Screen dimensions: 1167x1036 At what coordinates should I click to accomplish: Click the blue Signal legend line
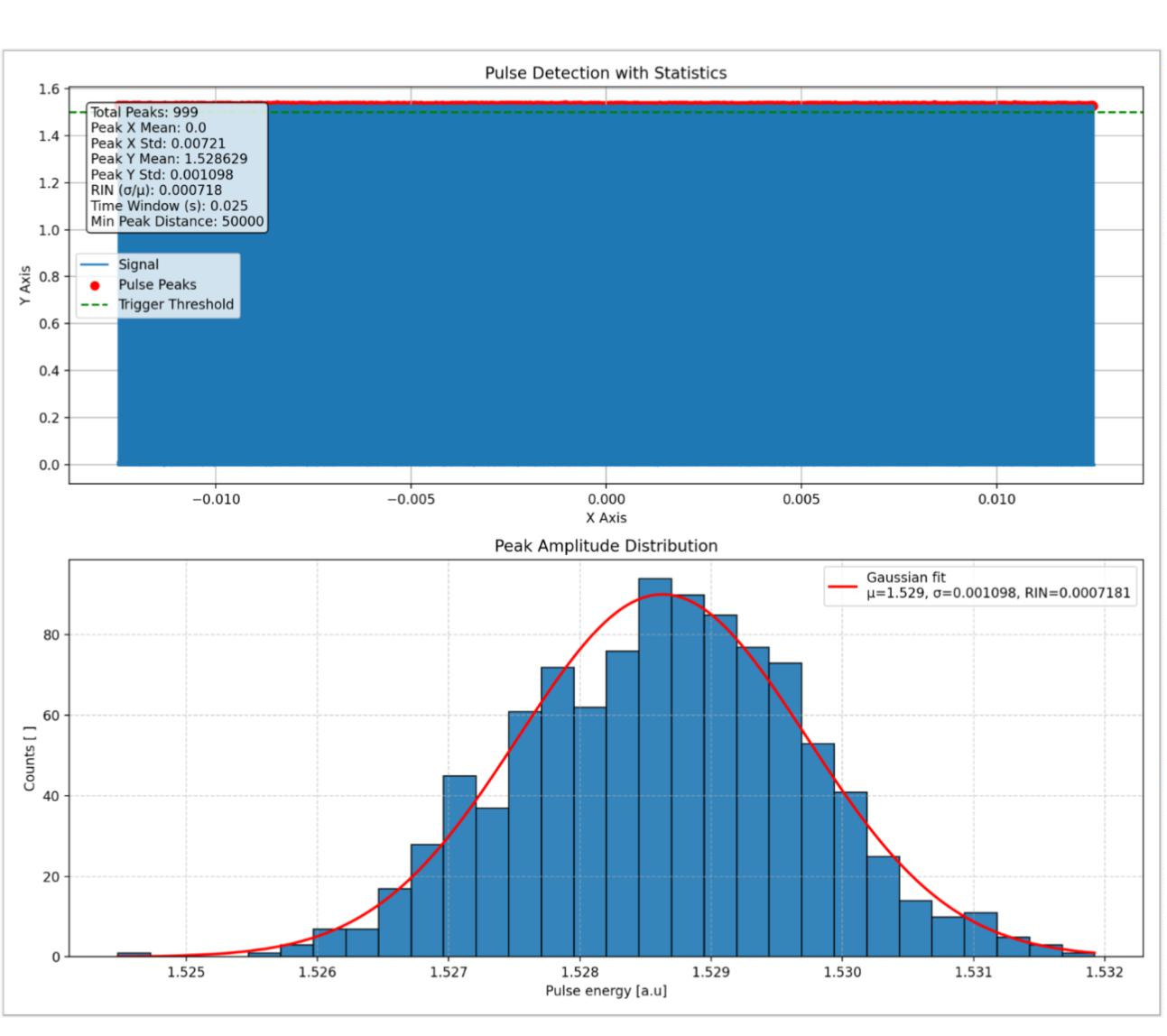(x=95, y=265)
